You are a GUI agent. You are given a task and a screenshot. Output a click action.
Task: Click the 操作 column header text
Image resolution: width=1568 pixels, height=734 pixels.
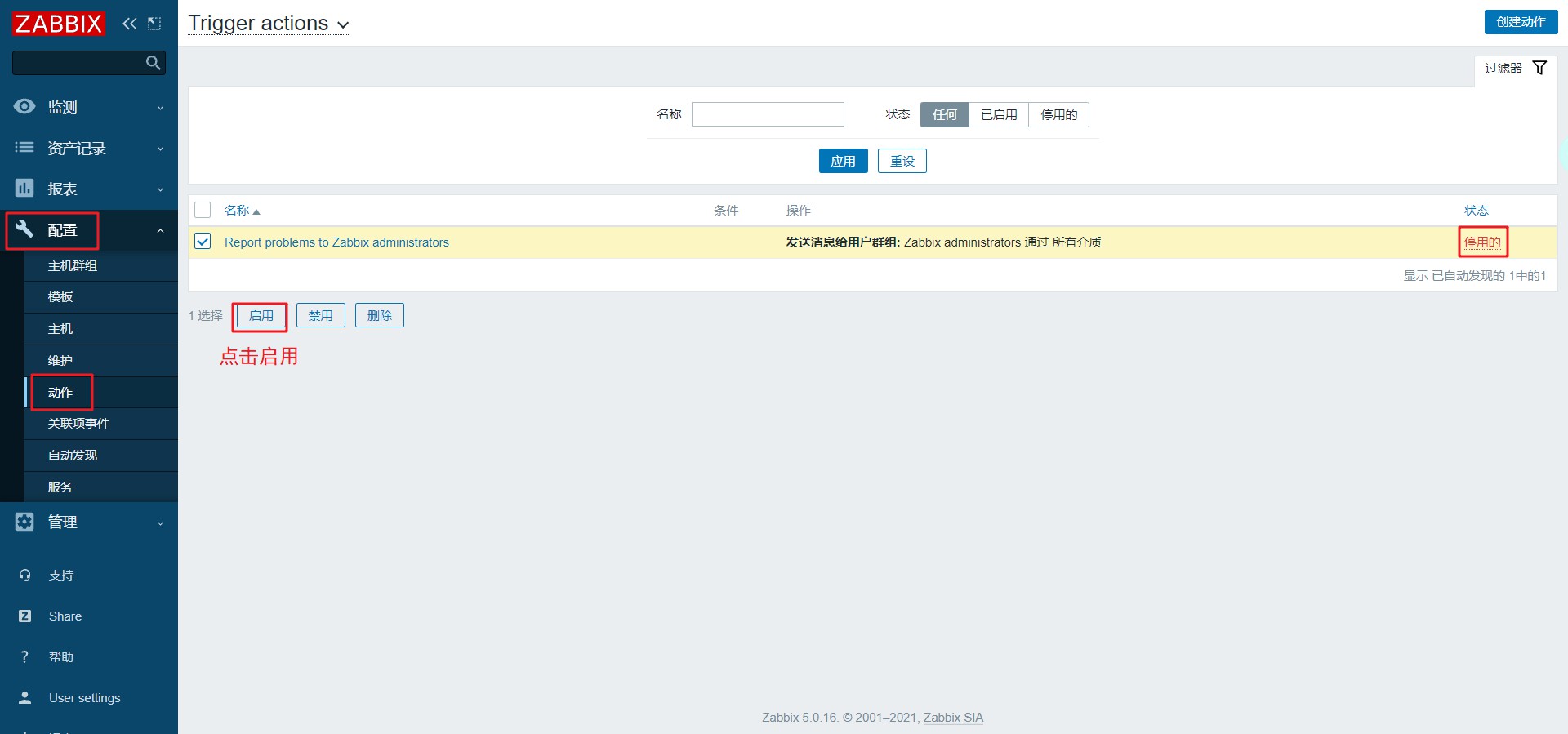[799, 211]
